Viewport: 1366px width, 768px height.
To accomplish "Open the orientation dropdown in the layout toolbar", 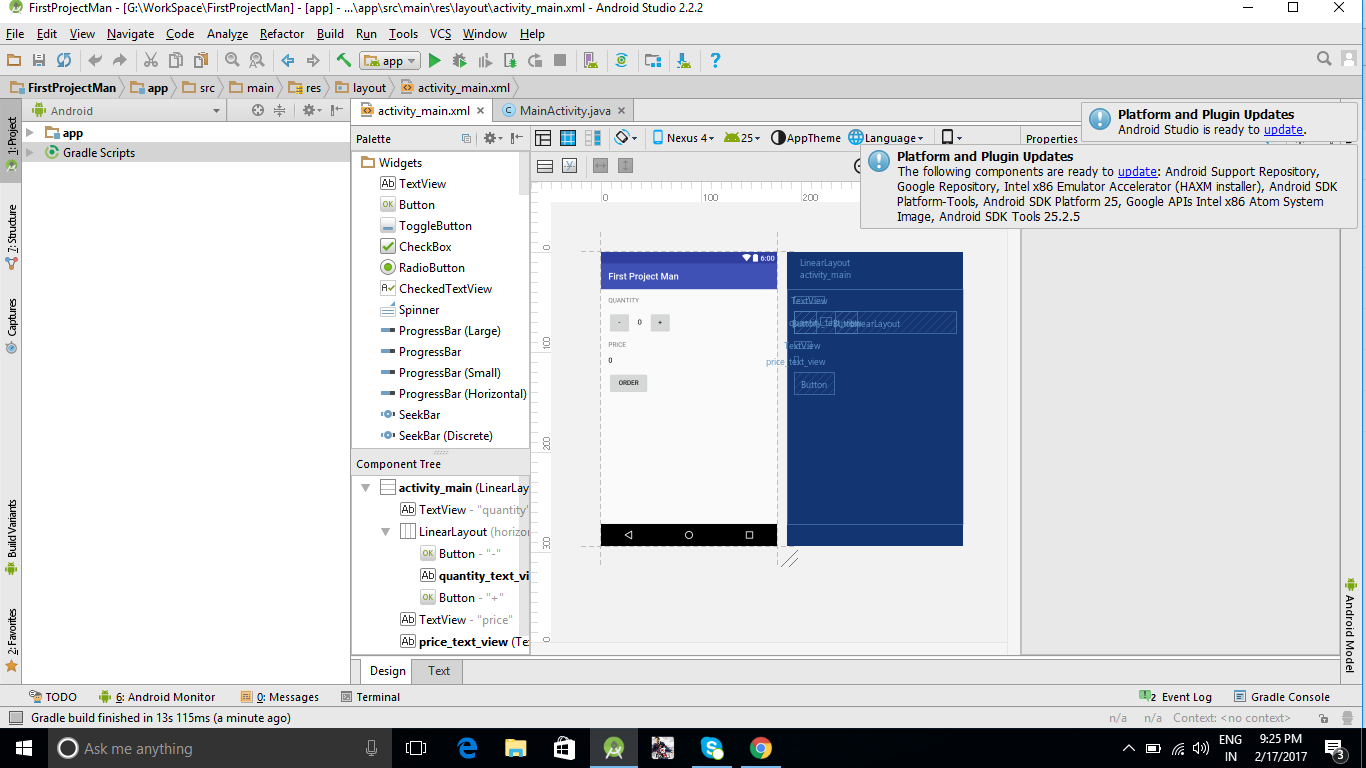I will (625, 137).
